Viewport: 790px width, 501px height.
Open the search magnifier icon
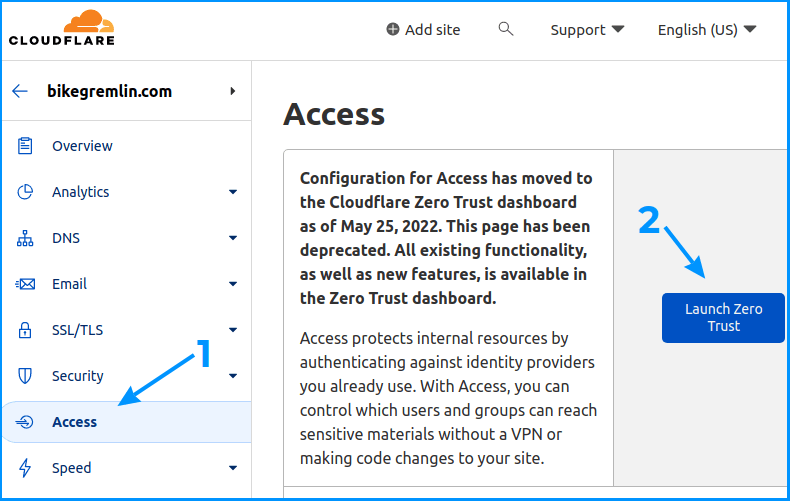point(506,29)
